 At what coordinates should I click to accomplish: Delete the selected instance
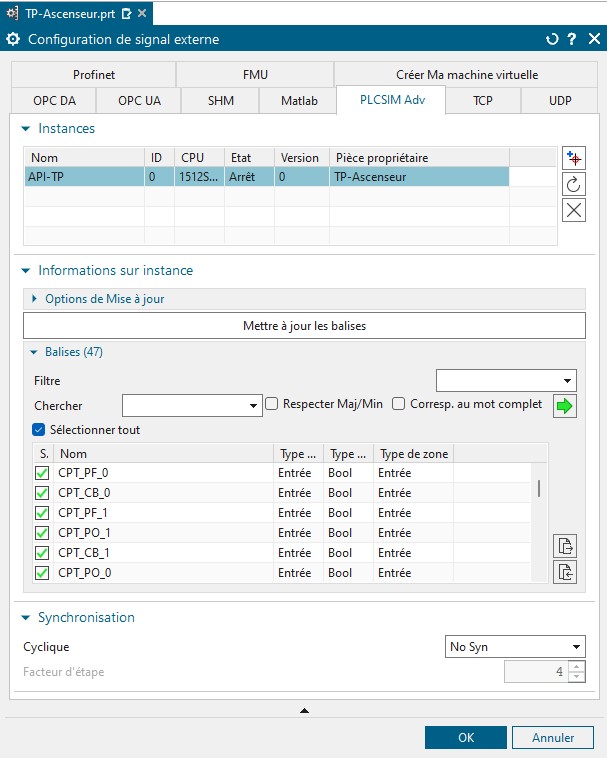pos(574,210)
